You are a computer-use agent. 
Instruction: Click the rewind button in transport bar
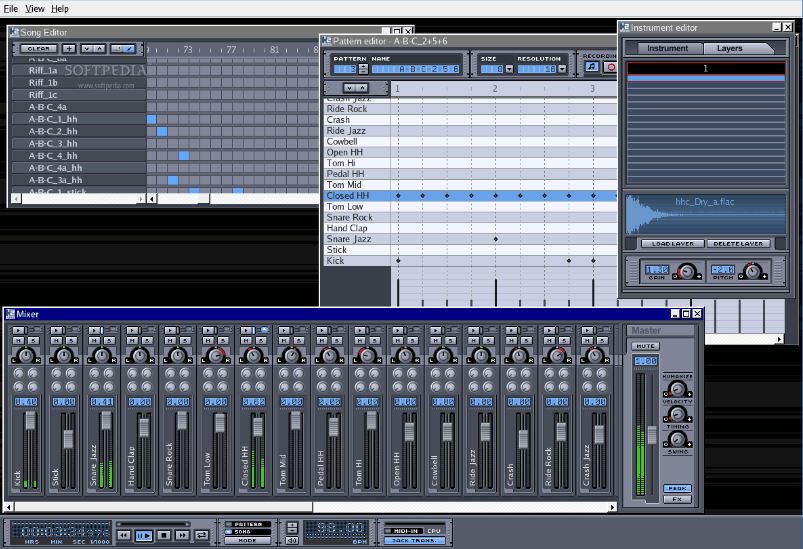tap(124, 535)
